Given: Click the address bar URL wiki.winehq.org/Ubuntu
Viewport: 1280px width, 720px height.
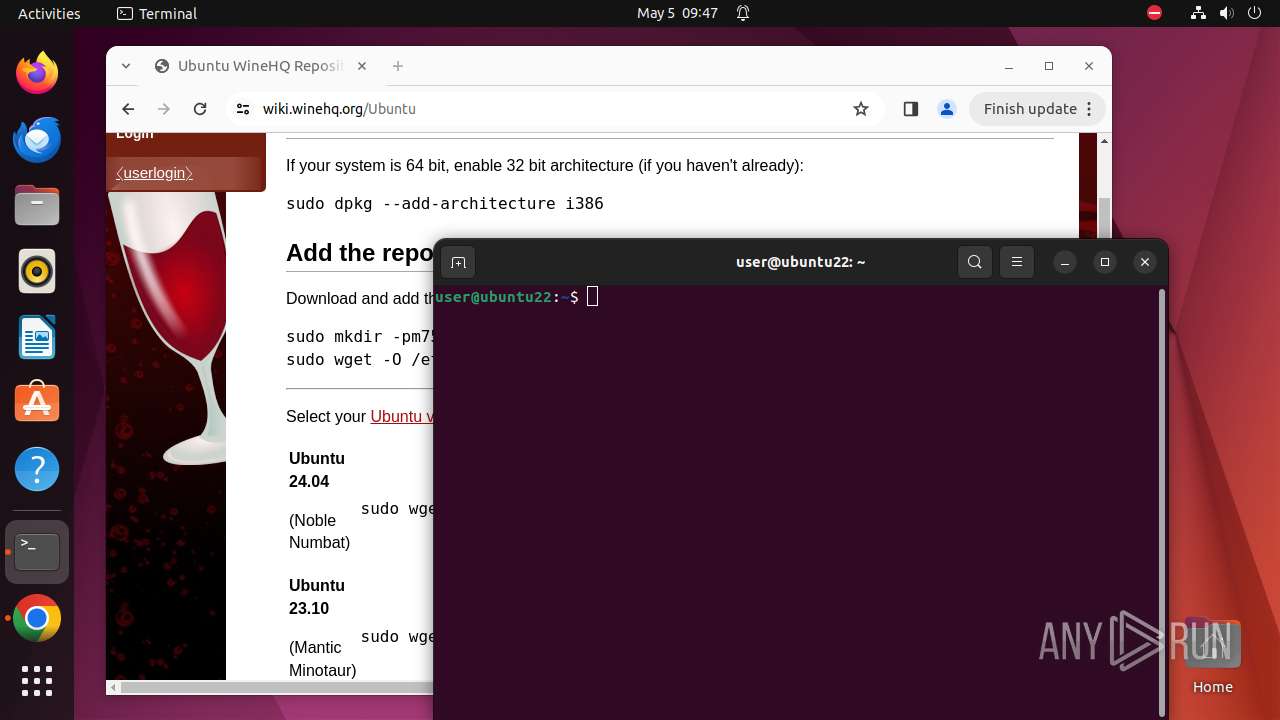Looking at the screenshot, I should [x=339, y=109].
